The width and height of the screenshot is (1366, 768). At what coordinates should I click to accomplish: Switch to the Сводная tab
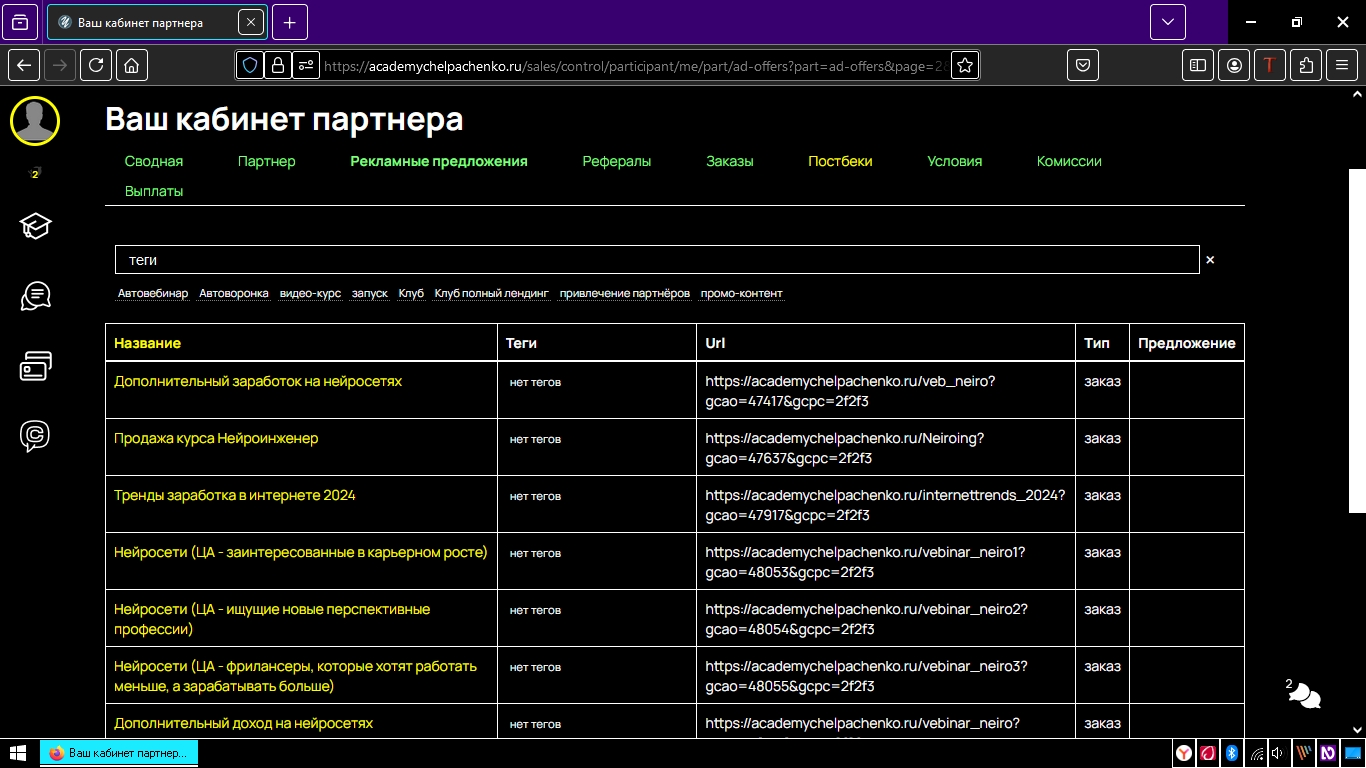click(x=154, y=161)
